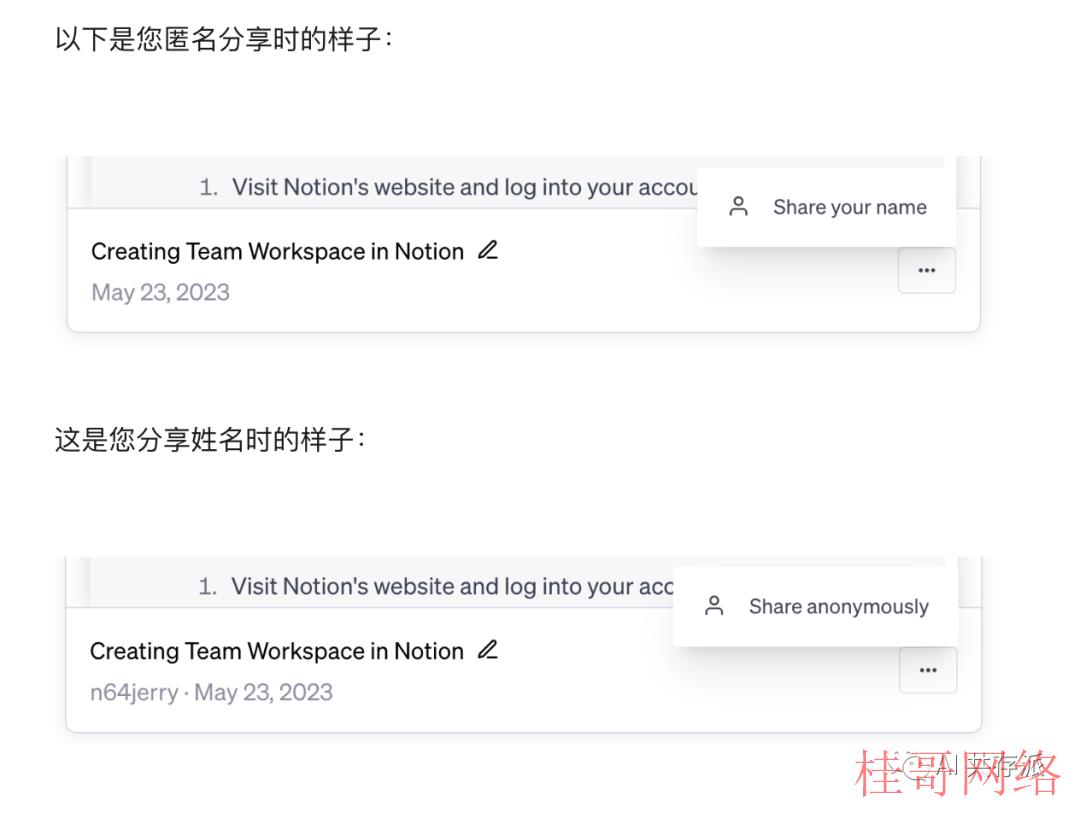Image resolution: width=1080 pixels, height=813 pixels.
Task: Click the edit pencil next to May 23, 2023 card title
Action: 488,250
